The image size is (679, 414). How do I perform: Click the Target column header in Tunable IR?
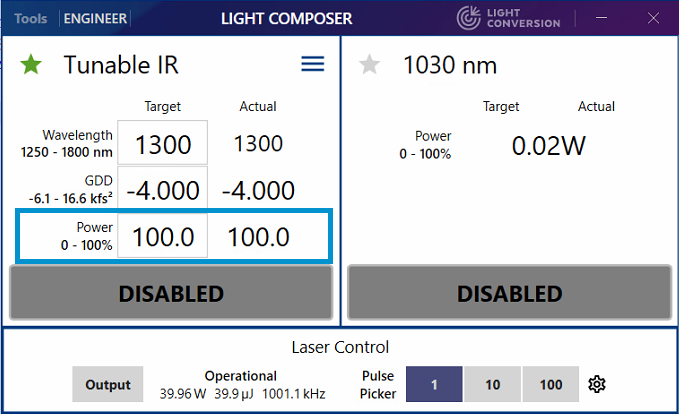[x=163, y=107]
